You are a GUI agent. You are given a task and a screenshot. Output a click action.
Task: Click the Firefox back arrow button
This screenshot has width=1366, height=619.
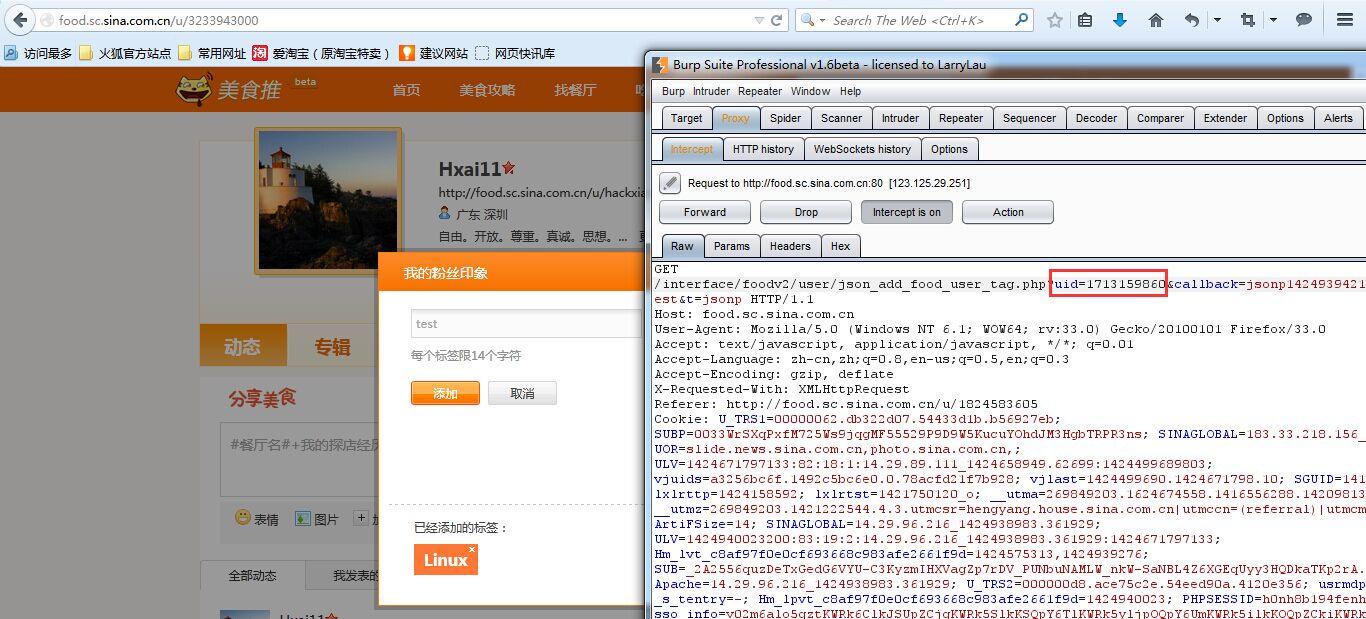coord(19,20)
